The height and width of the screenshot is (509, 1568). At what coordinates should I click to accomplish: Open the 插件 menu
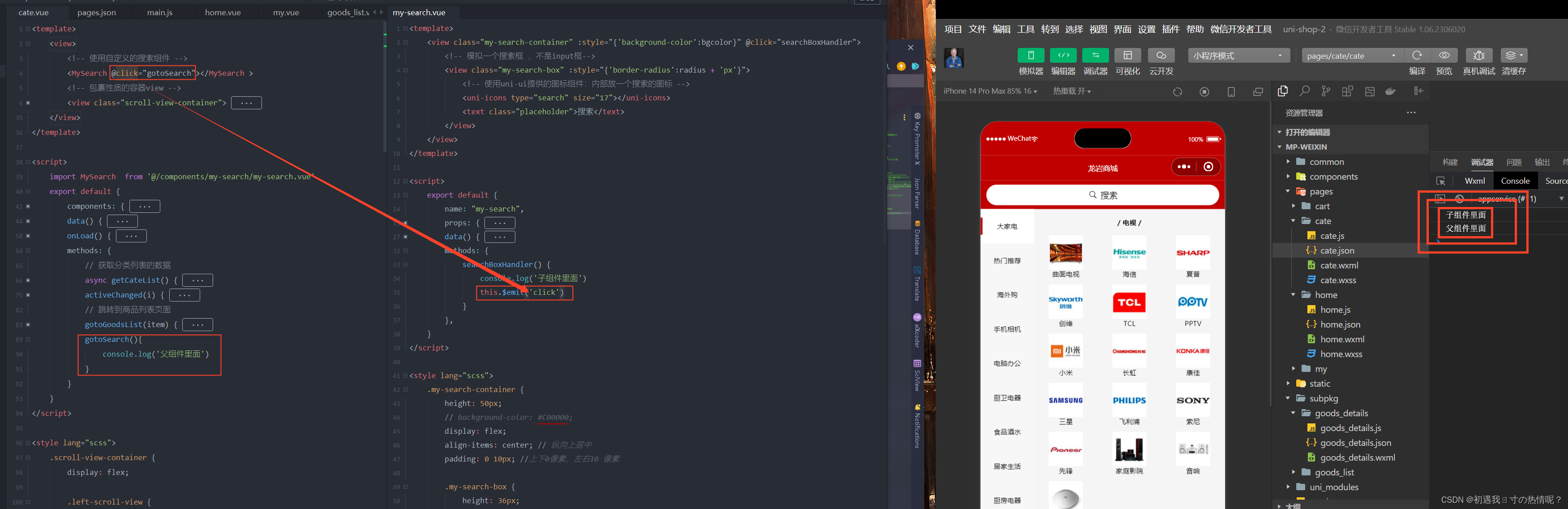point(1170,29)
